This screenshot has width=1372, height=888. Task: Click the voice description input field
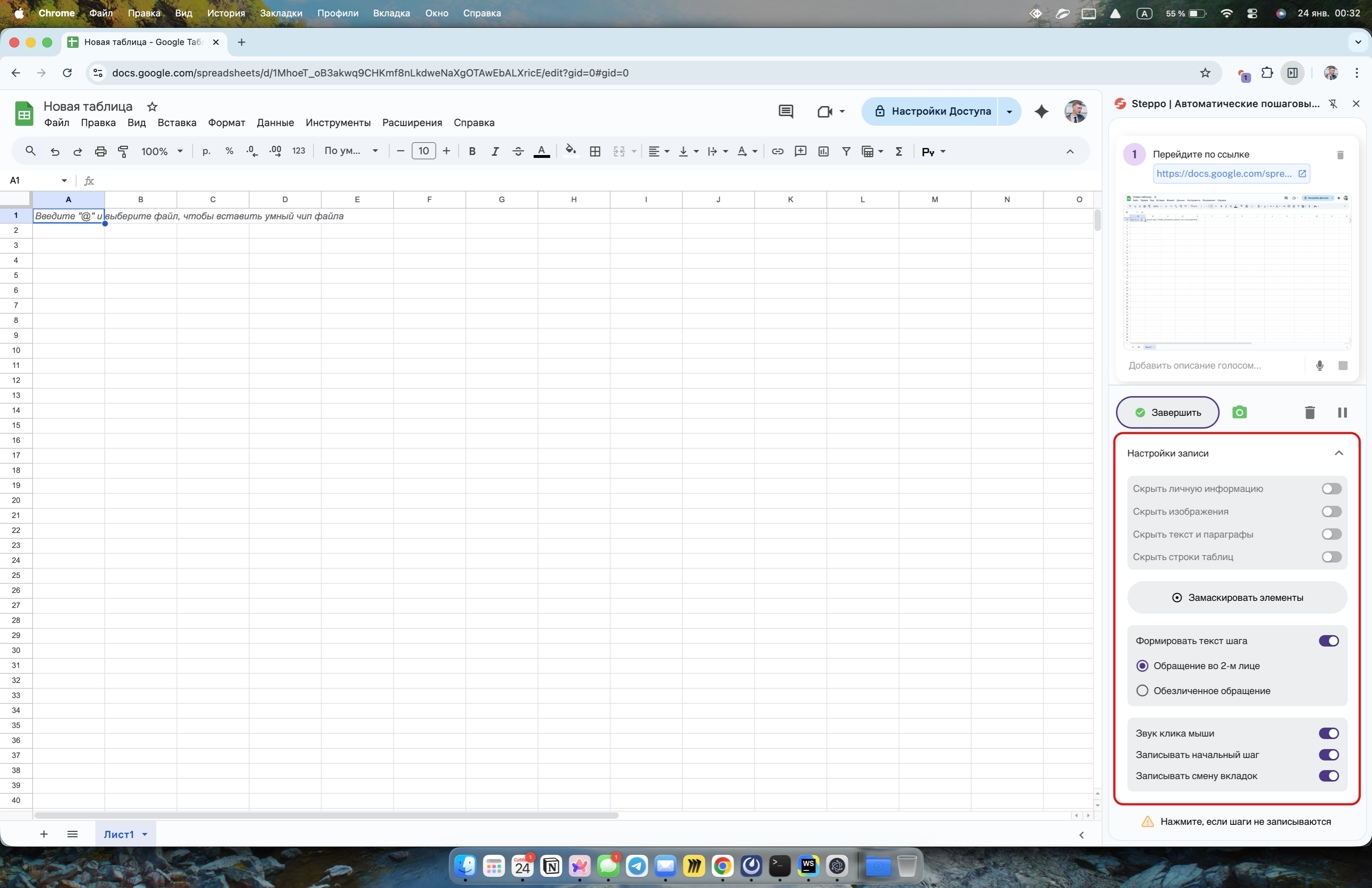pyautogui.click(x=1211, y=365)
